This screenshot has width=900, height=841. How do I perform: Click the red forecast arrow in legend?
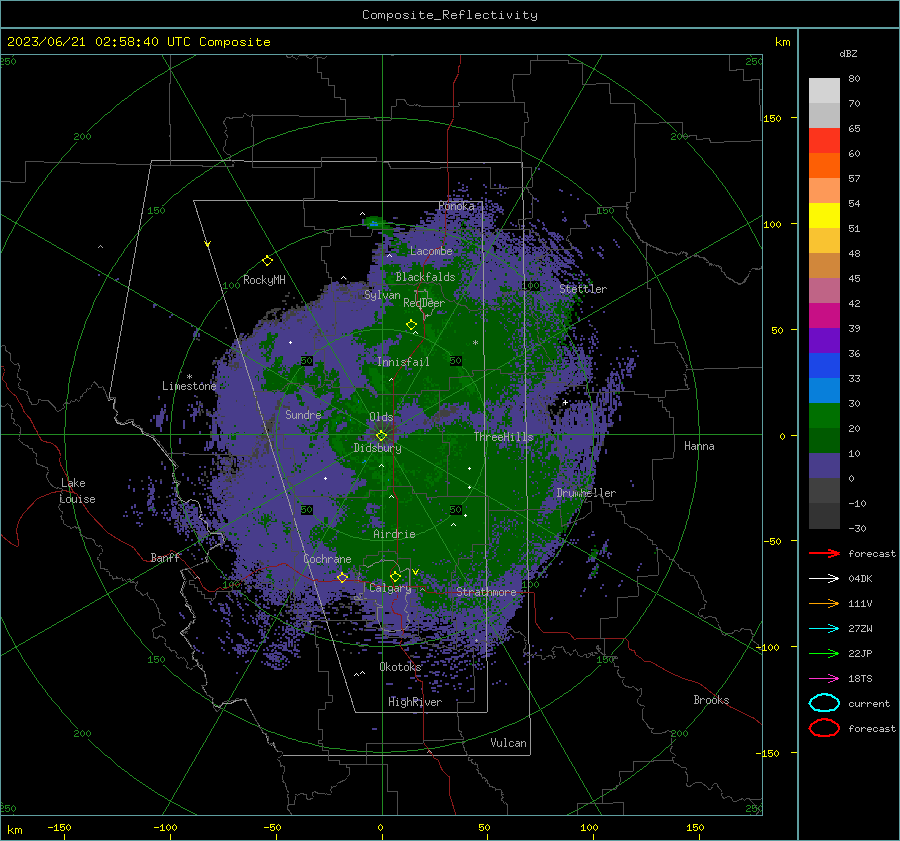(x=824, y=553)
